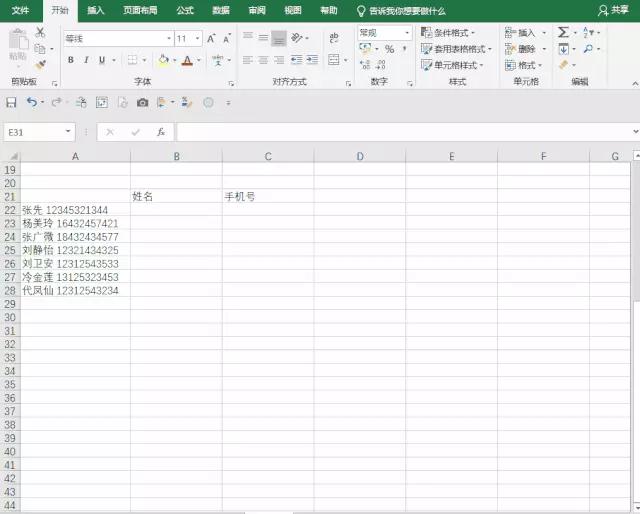Click the Paste clipboard icon
Viewport: 640px width, 514px height.
pos(18,40)
